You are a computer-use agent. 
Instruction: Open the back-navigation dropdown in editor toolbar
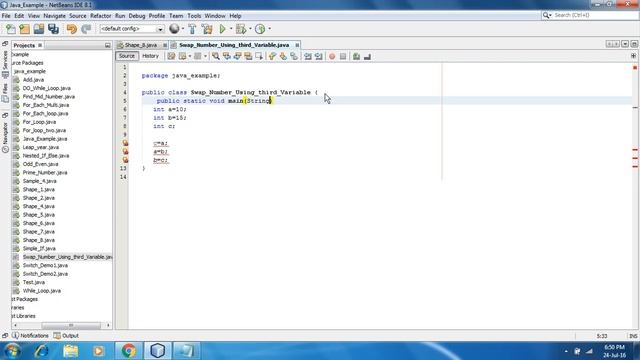[190, 56]
